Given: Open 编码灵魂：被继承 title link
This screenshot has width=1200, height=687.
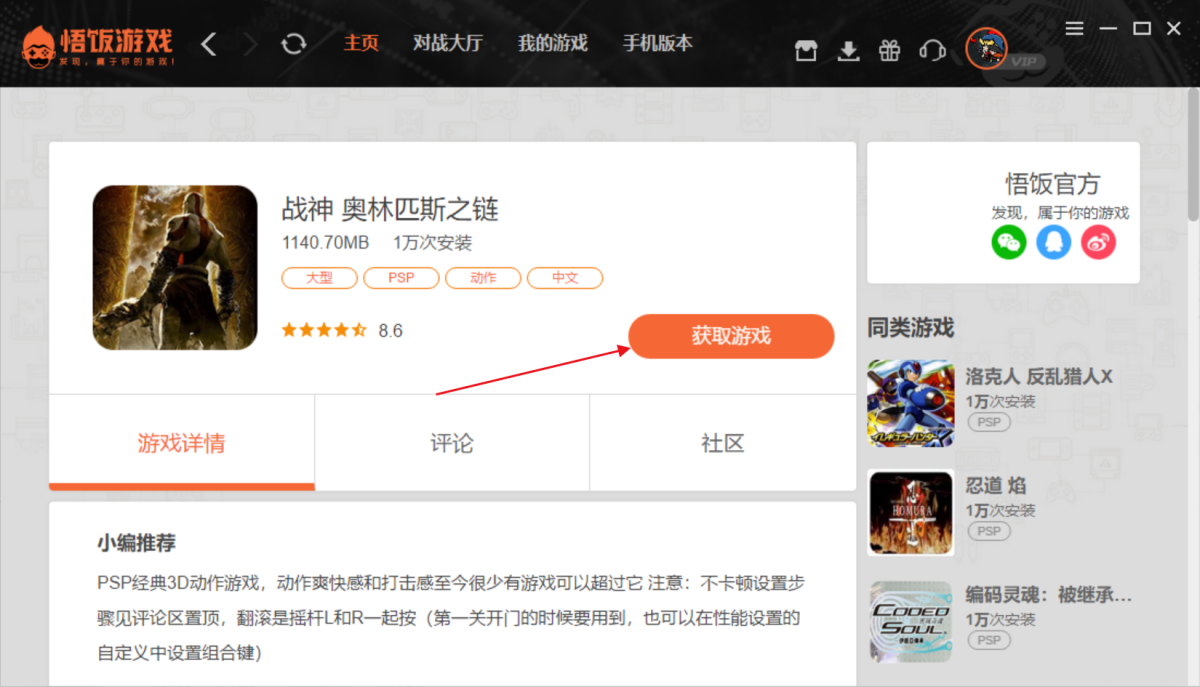Looking at the screenshot, I should pyautogui.click(x=1049, y=596).
